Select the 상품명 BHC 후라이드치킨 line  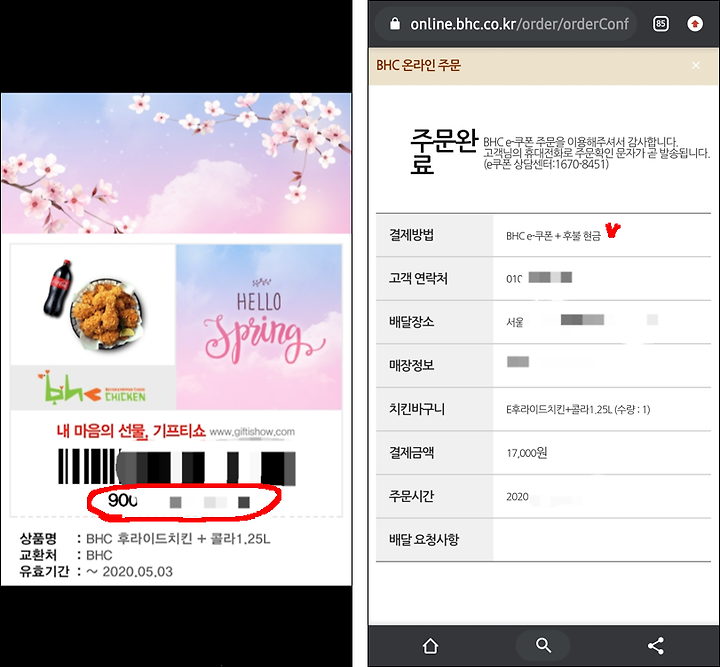click(145, 538)
